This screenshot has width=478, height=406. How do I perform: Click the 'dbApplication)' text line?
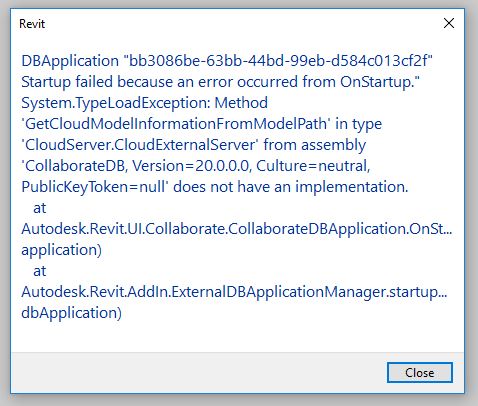(71, 313)
